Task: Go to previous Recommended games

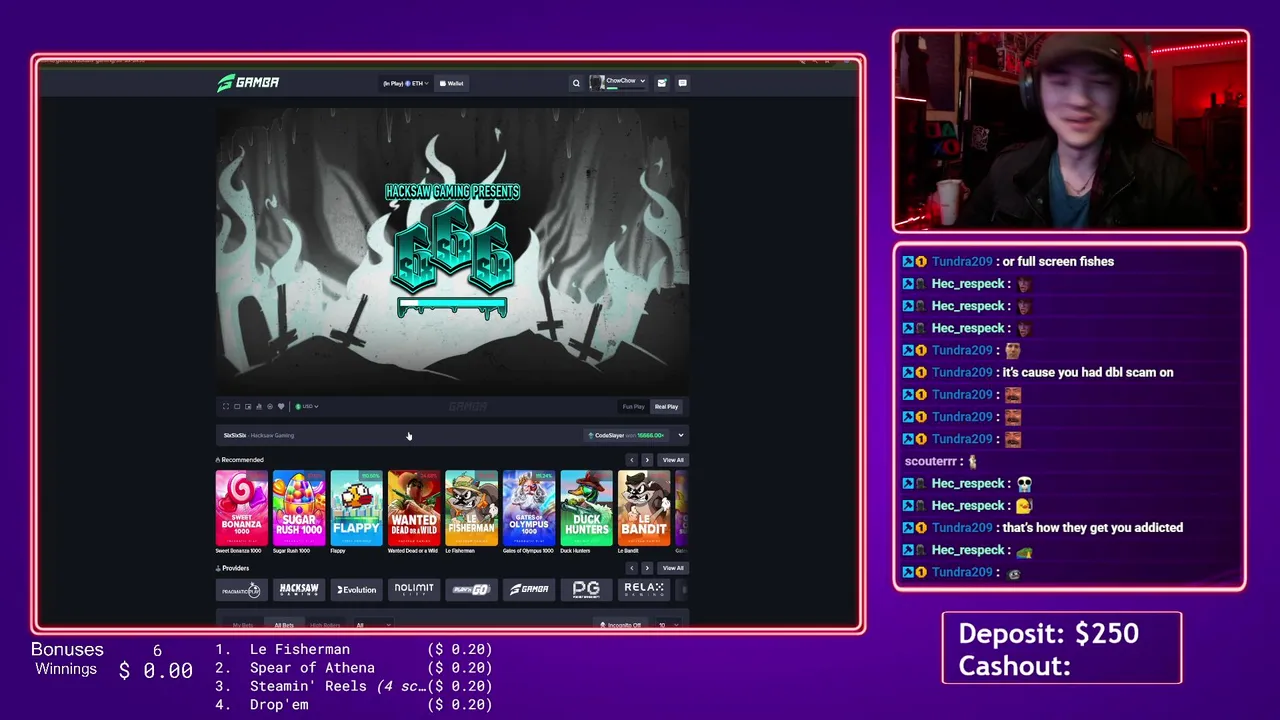Action: (631, 460)
